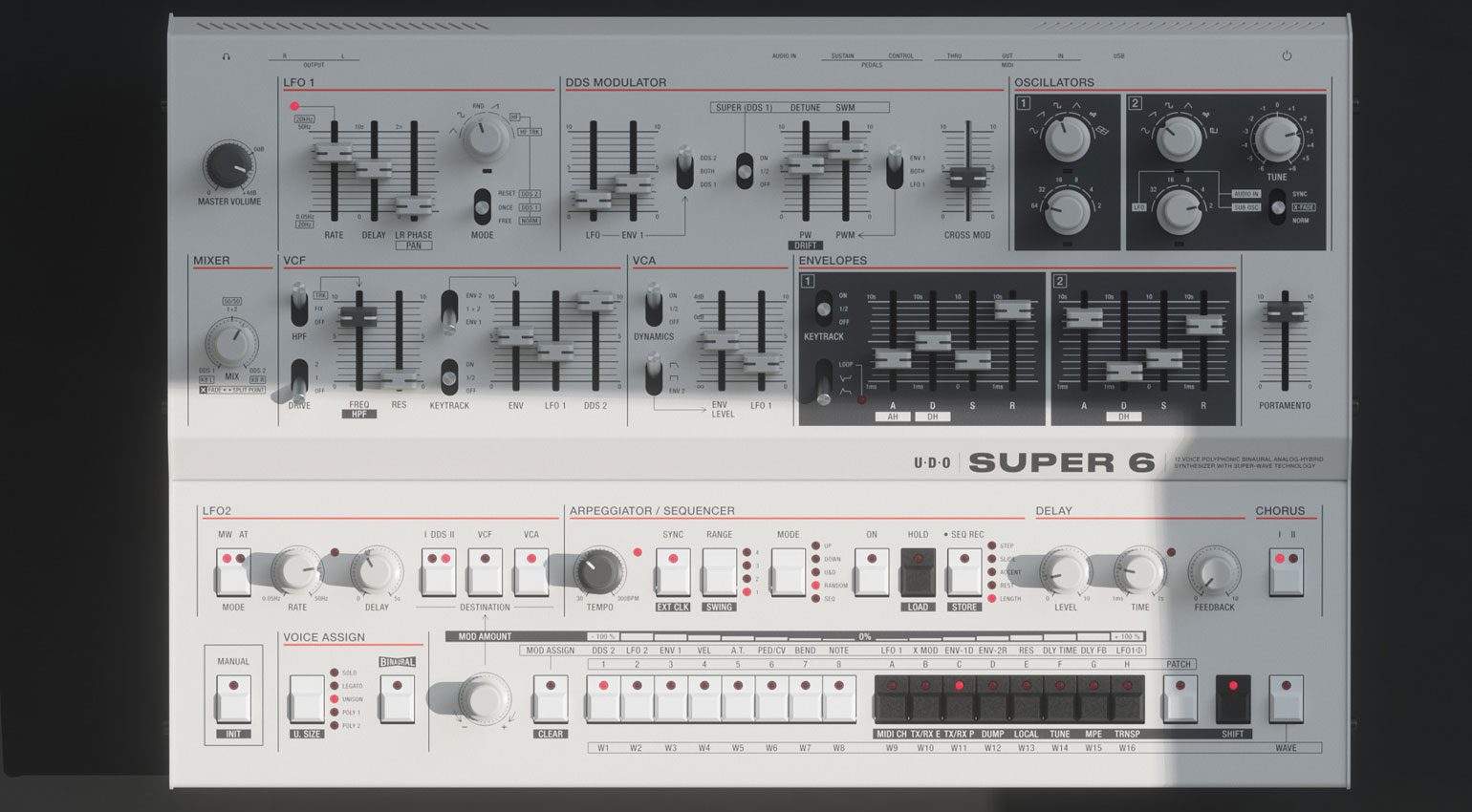Click the Mod Assign Clear button
The height and width of the screenshot is (812, 1472).
551,698
